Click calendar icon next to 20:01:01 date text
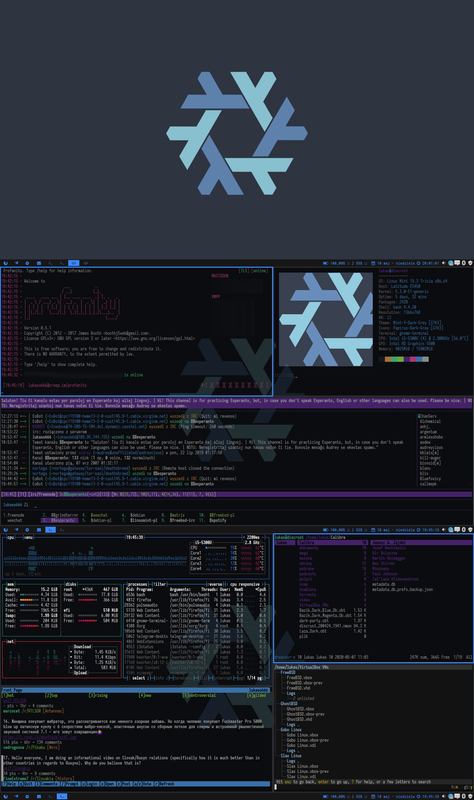Viewport: 474px width, 800px height. click(373, 263)
